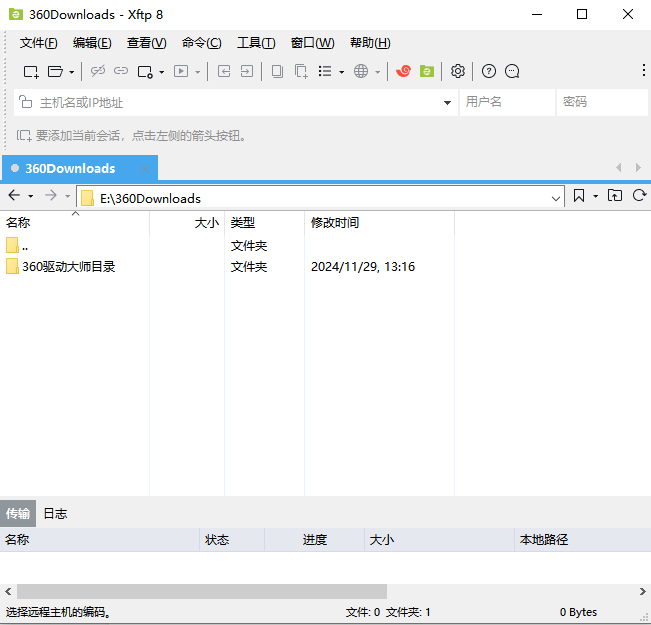This screenshot has height=625, width=651.
Task: Expand the bookmark dropdown arrow
Action: (595, 196)
